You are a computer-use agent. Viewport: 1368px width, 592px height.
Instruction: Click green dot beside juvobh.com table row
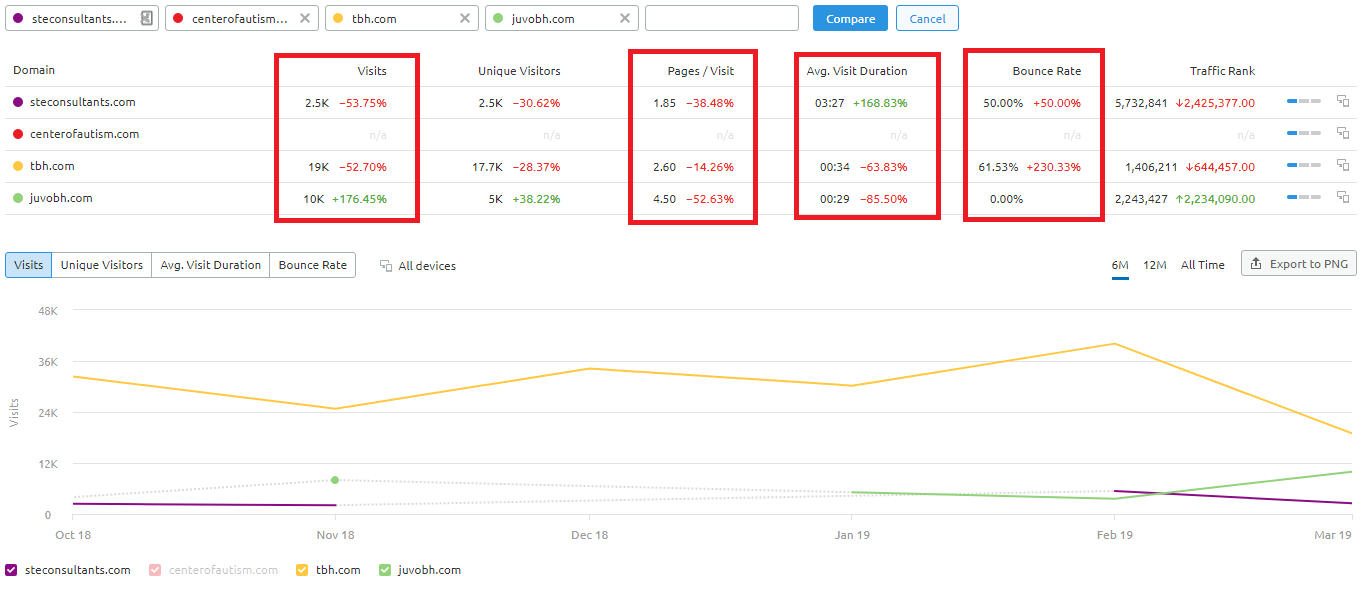[x=17, y=198]
